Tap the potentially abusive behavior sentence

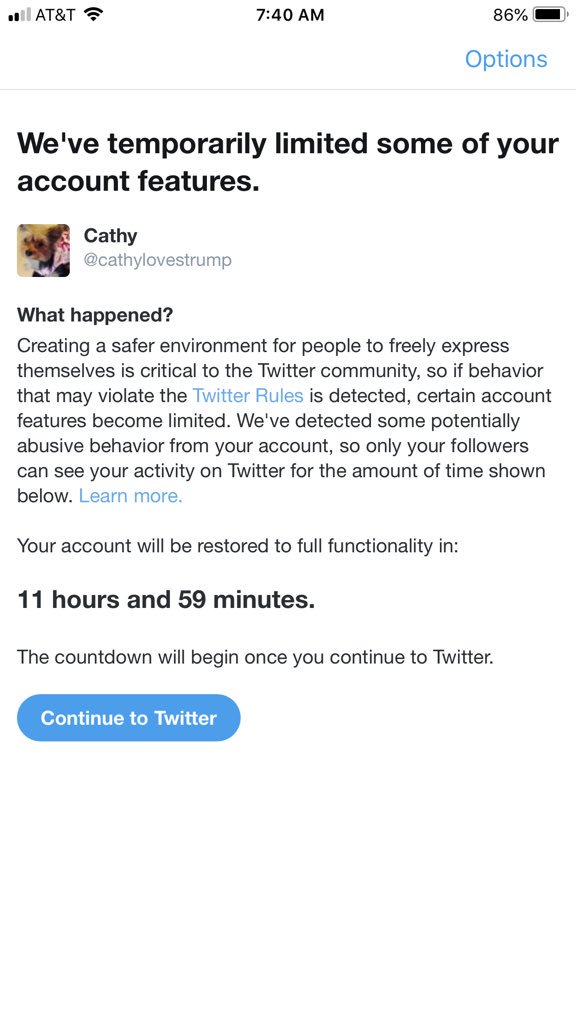[281, 458]
